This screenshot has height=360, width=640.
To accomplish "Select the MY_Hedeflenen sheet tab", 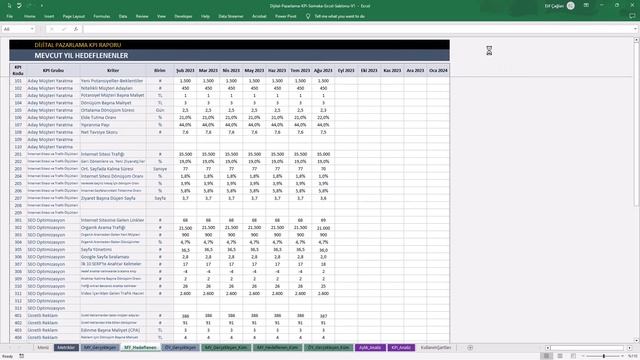I will tap(140, 348).
